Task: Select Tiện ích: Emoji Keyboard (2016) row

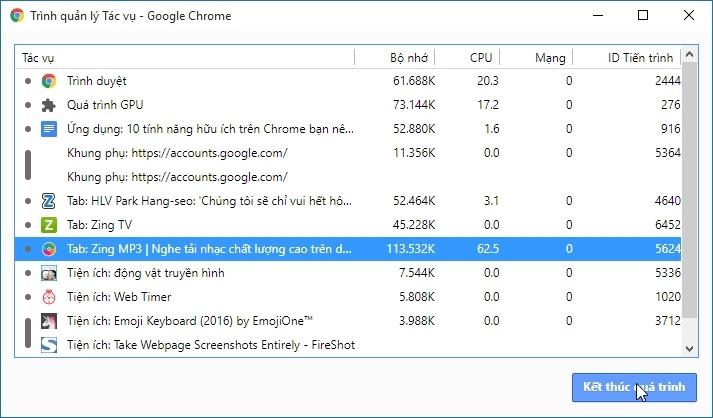Action: [x=348, y=321]
